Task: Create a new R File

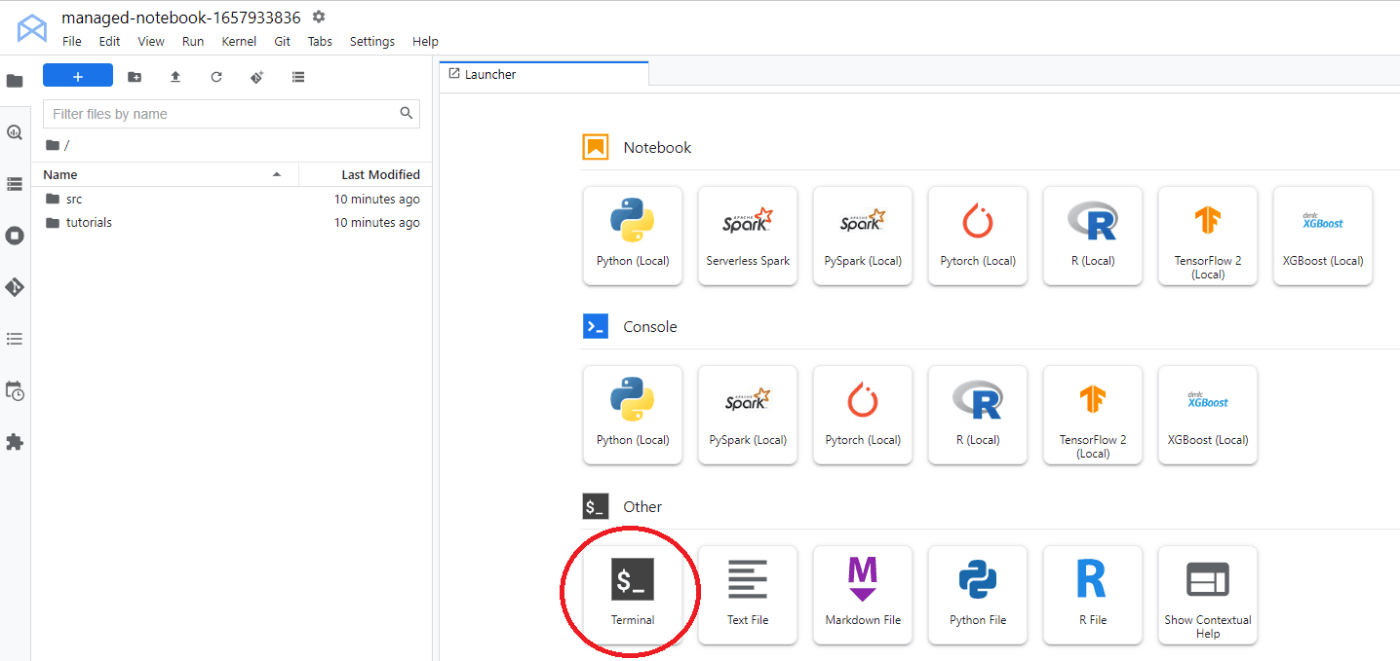Action: 1092,594
